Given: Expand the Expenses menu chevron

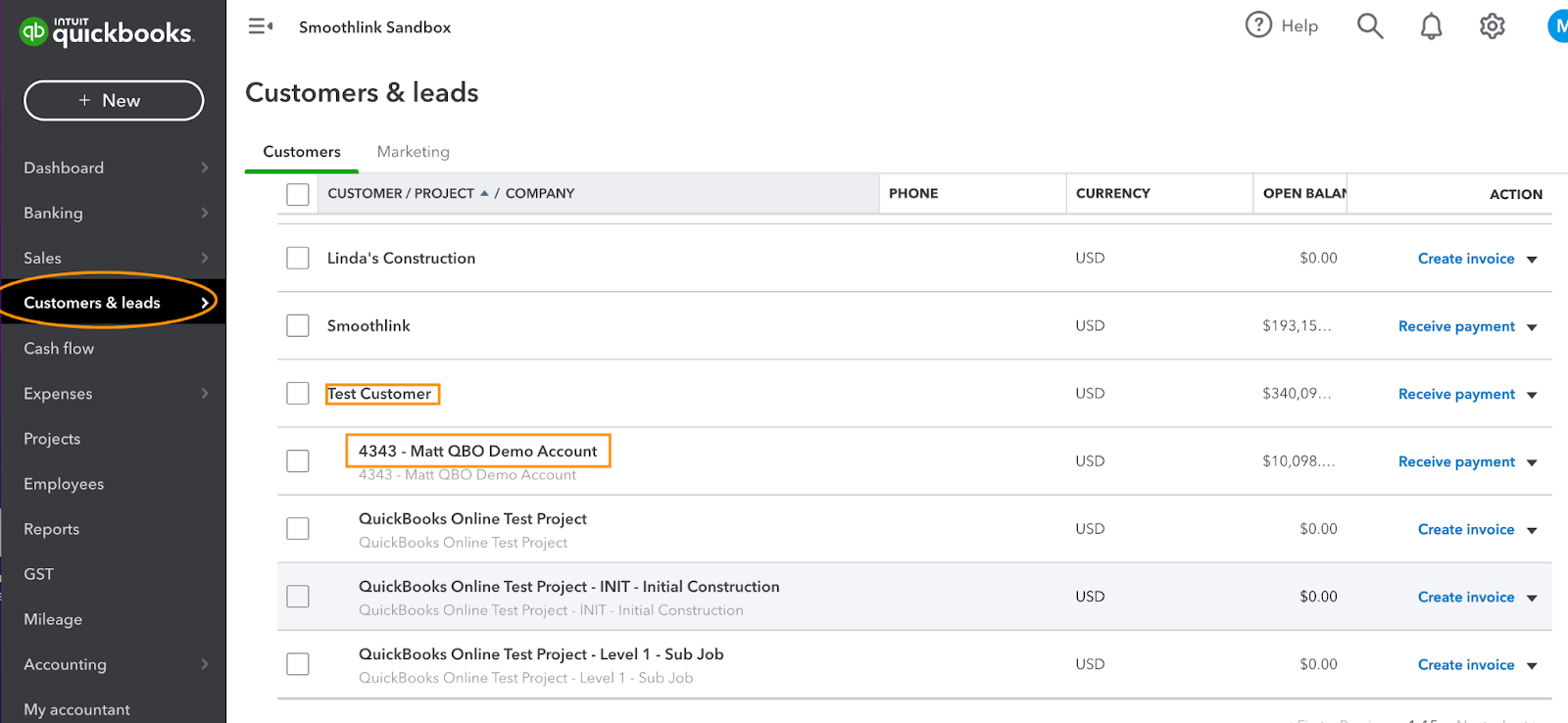Looking at the screenshot, I should pos(205,393).
